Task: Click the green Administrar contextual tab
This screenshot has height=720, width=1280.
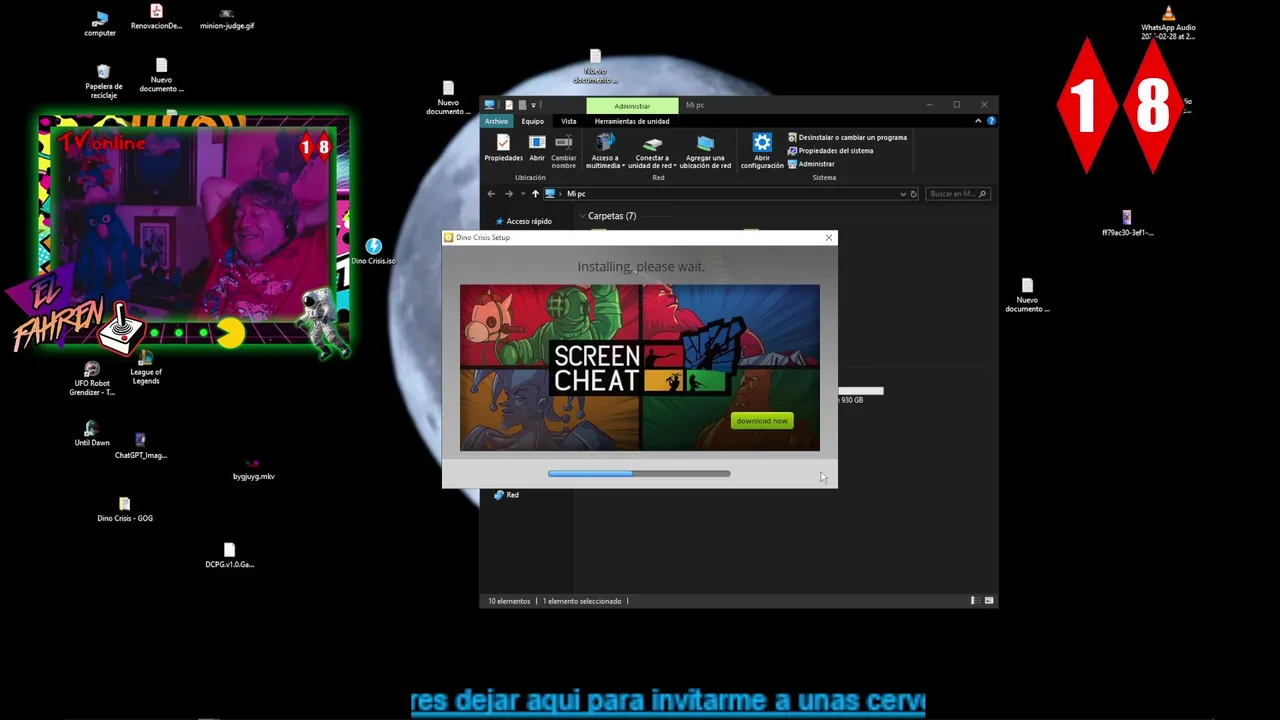Action: coord(632,105)
